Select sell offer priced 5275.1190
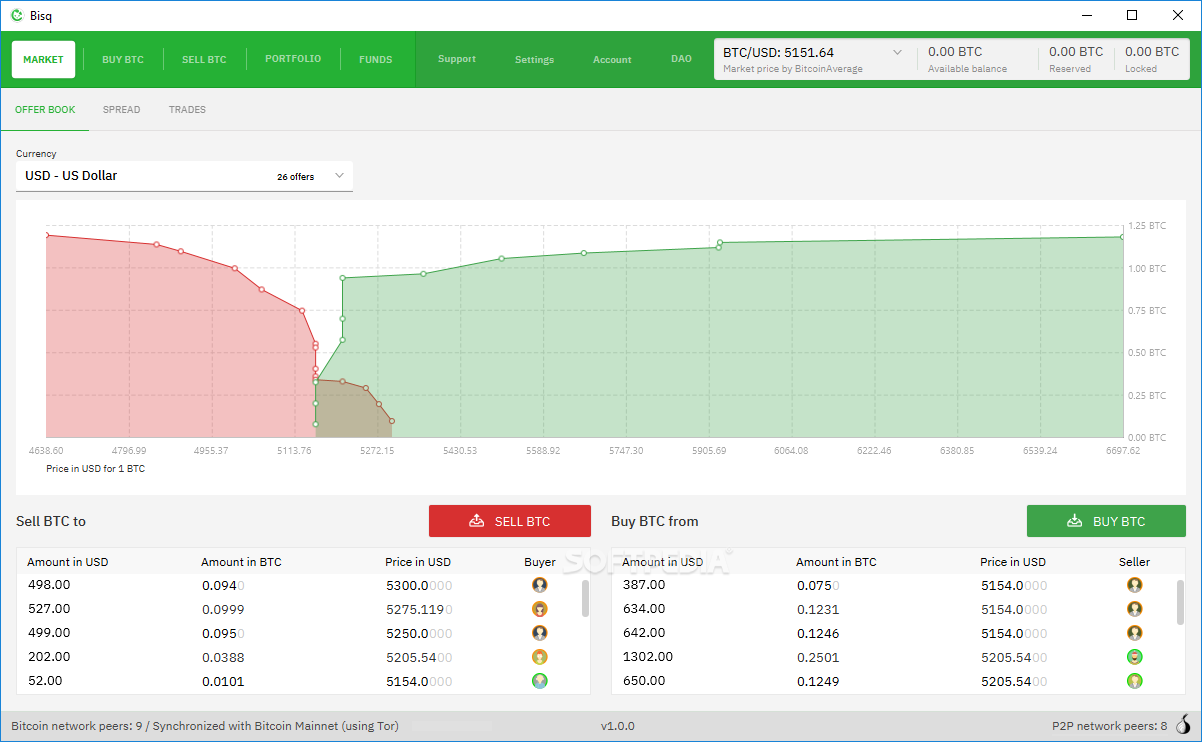The height and width of the screenshot is (742, 1202). click(x=298, y=609)
